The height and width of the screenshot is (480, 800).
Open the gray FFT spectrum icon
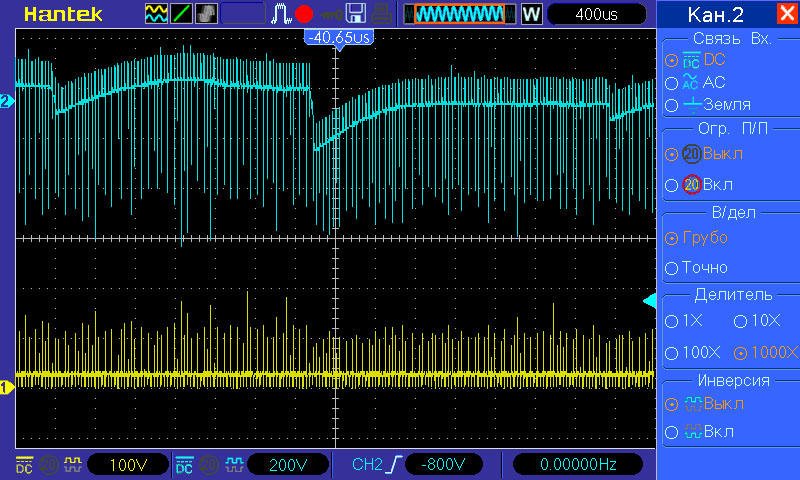[206, 14]
